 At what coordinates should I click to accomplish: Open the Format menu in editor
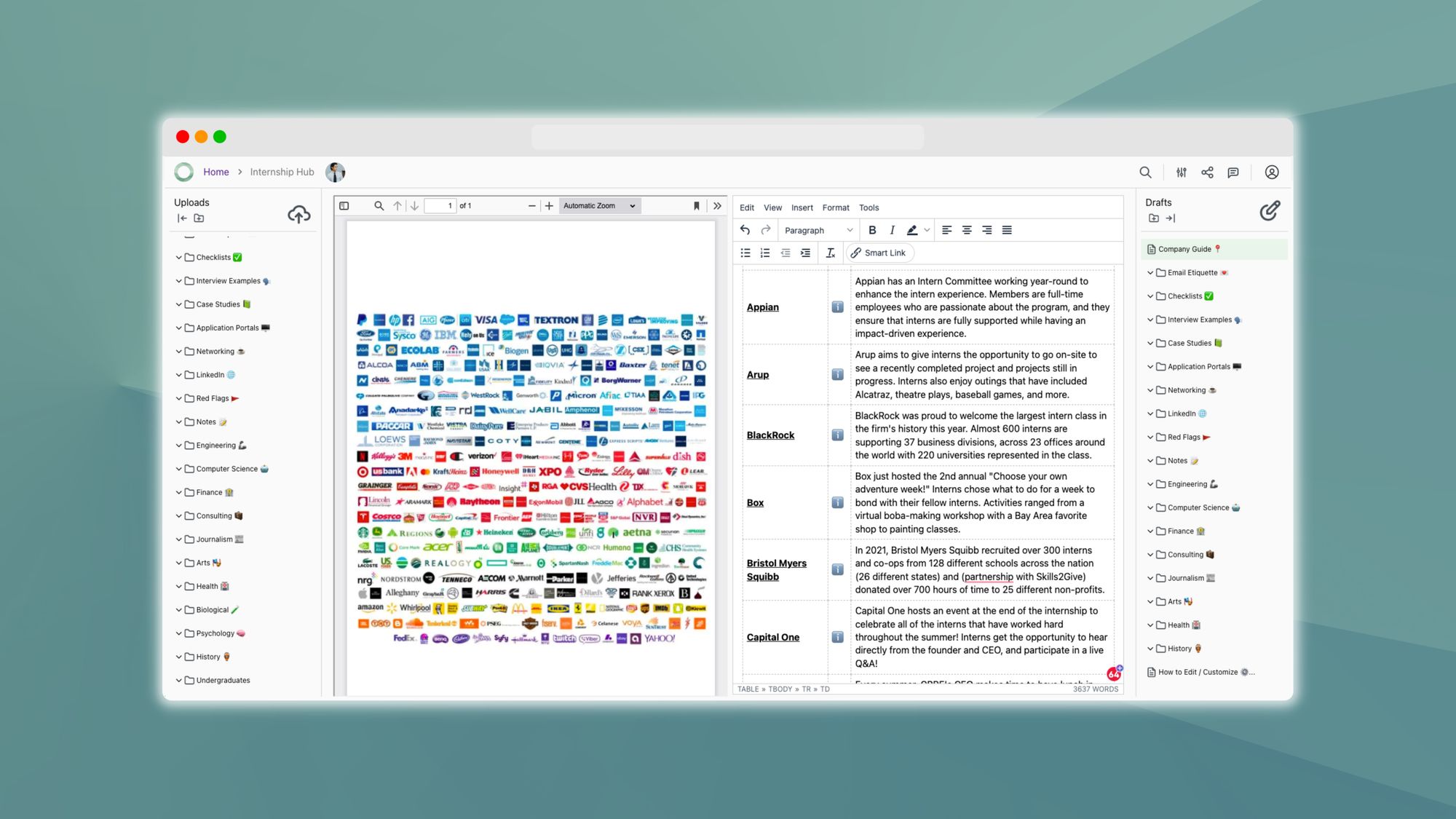[x=835, y=207]
